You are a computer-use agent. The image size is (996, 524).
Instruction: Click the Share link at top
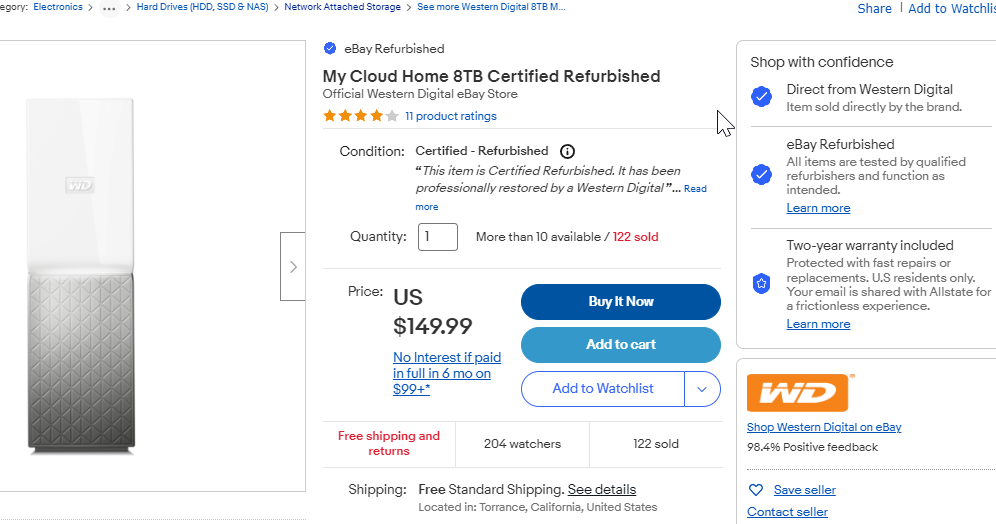coord(874,8)
